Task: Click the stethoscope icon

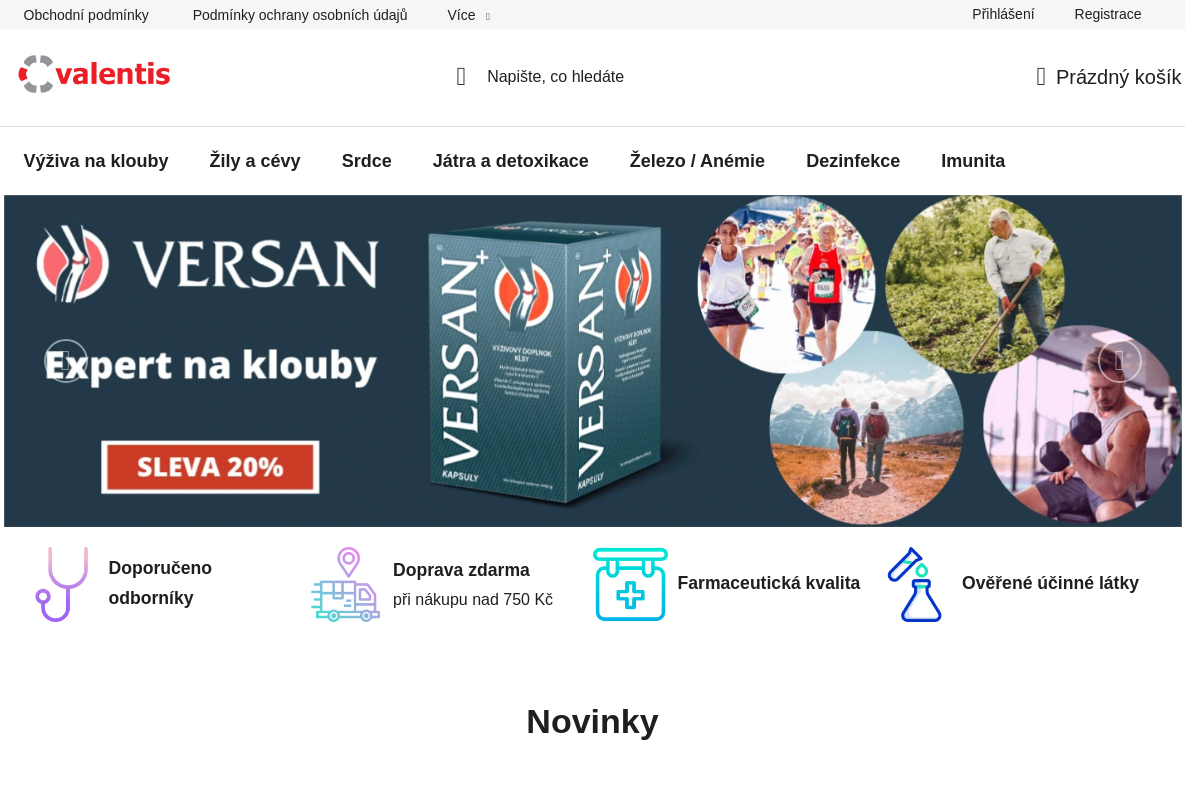Action: tap(62, 584)
